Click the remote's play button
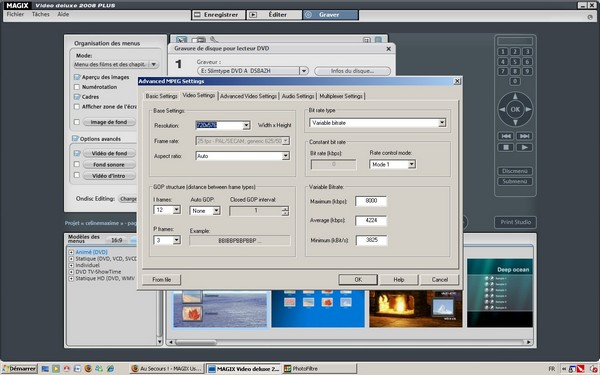The height and width of the screenshot is (375, 600). click(524, 147)
